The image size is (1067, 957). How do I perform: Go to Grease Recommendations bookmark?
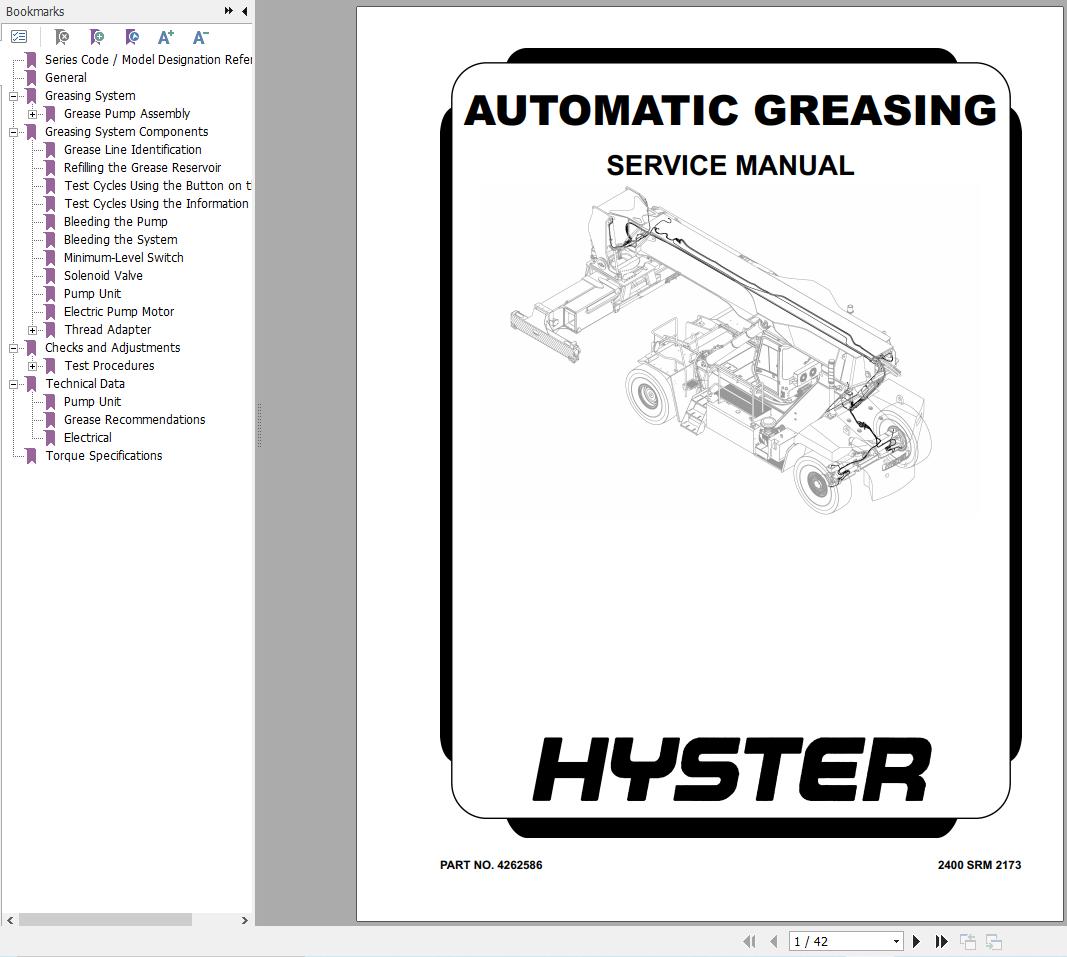pos(134,420)
